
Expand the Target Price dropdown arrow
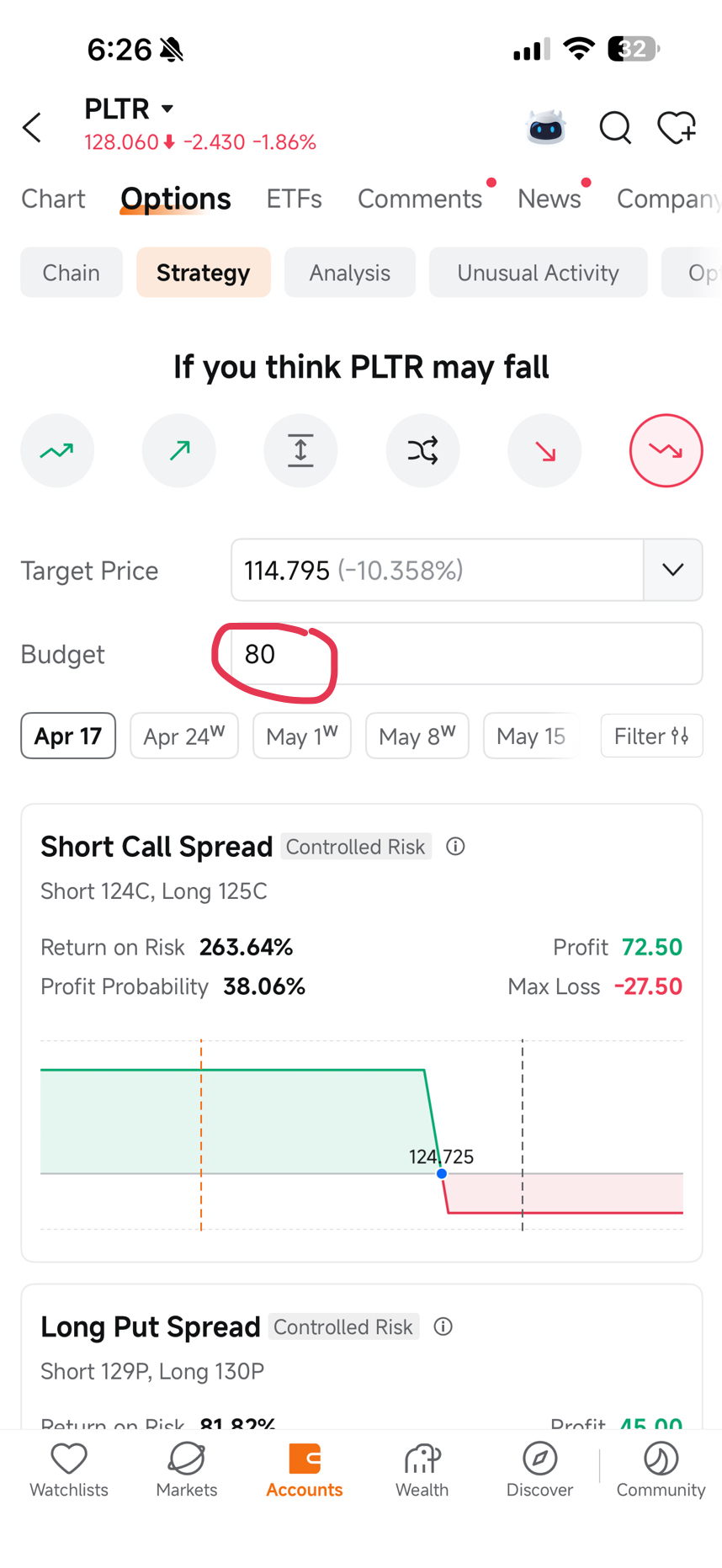(673, 570)
